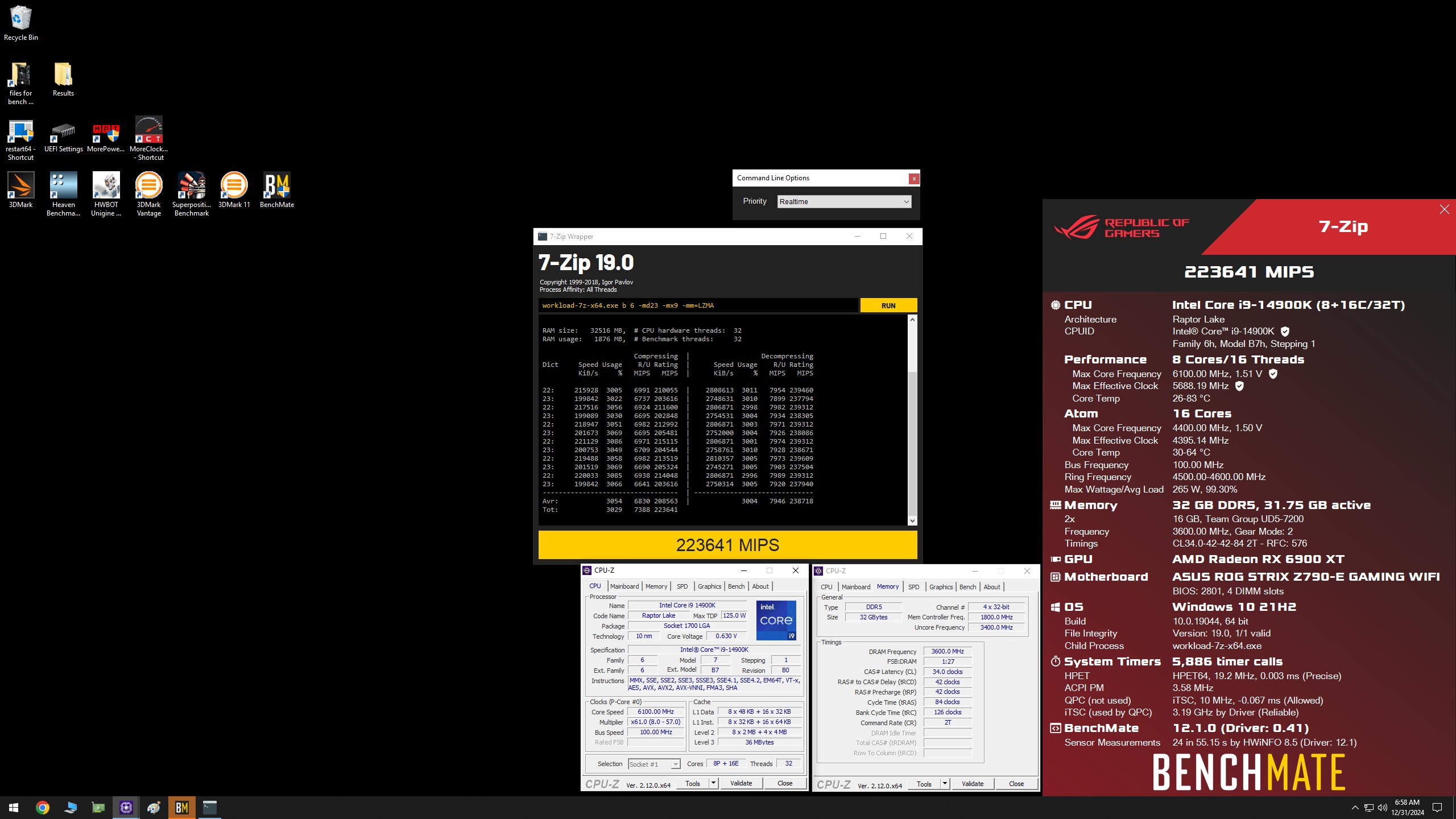1456x819 pixels.
Task: Launch MoreClockTool shortcut icon
Action: pos(148,139)
